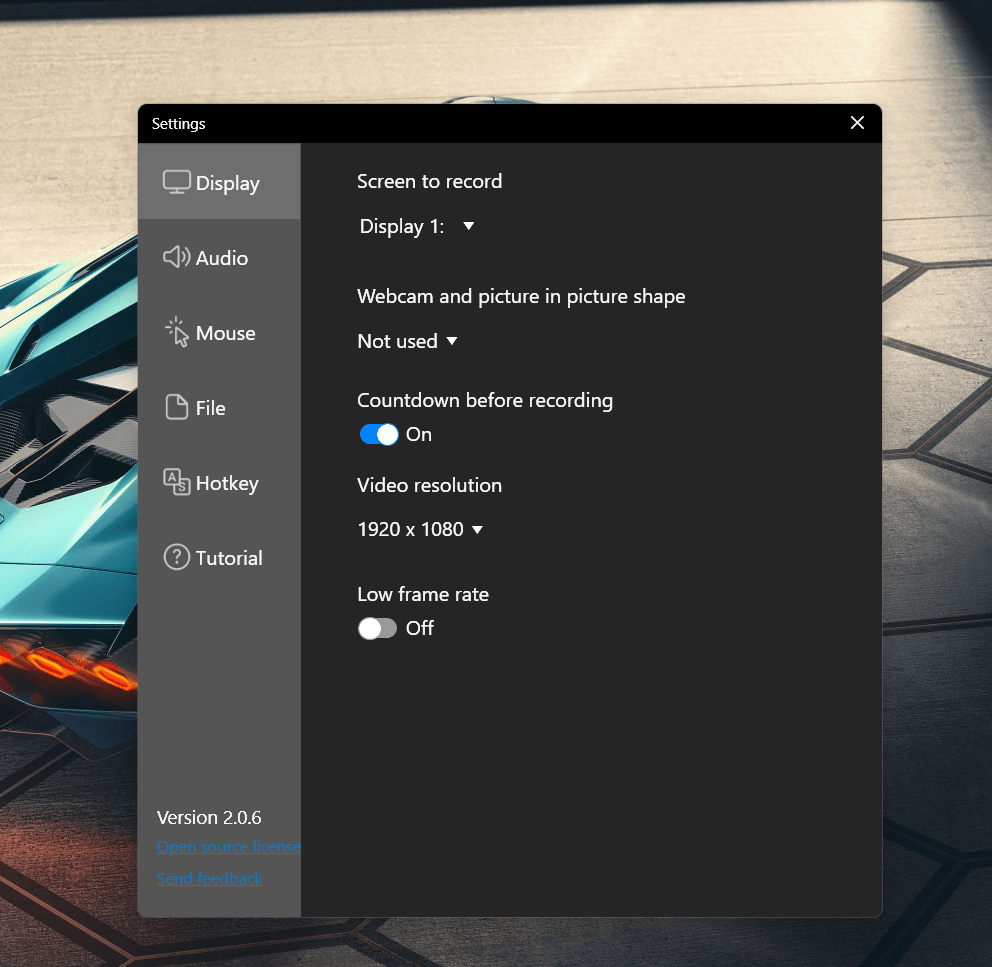Click the blue countdown toggle knob

click(x=388, y=434)
